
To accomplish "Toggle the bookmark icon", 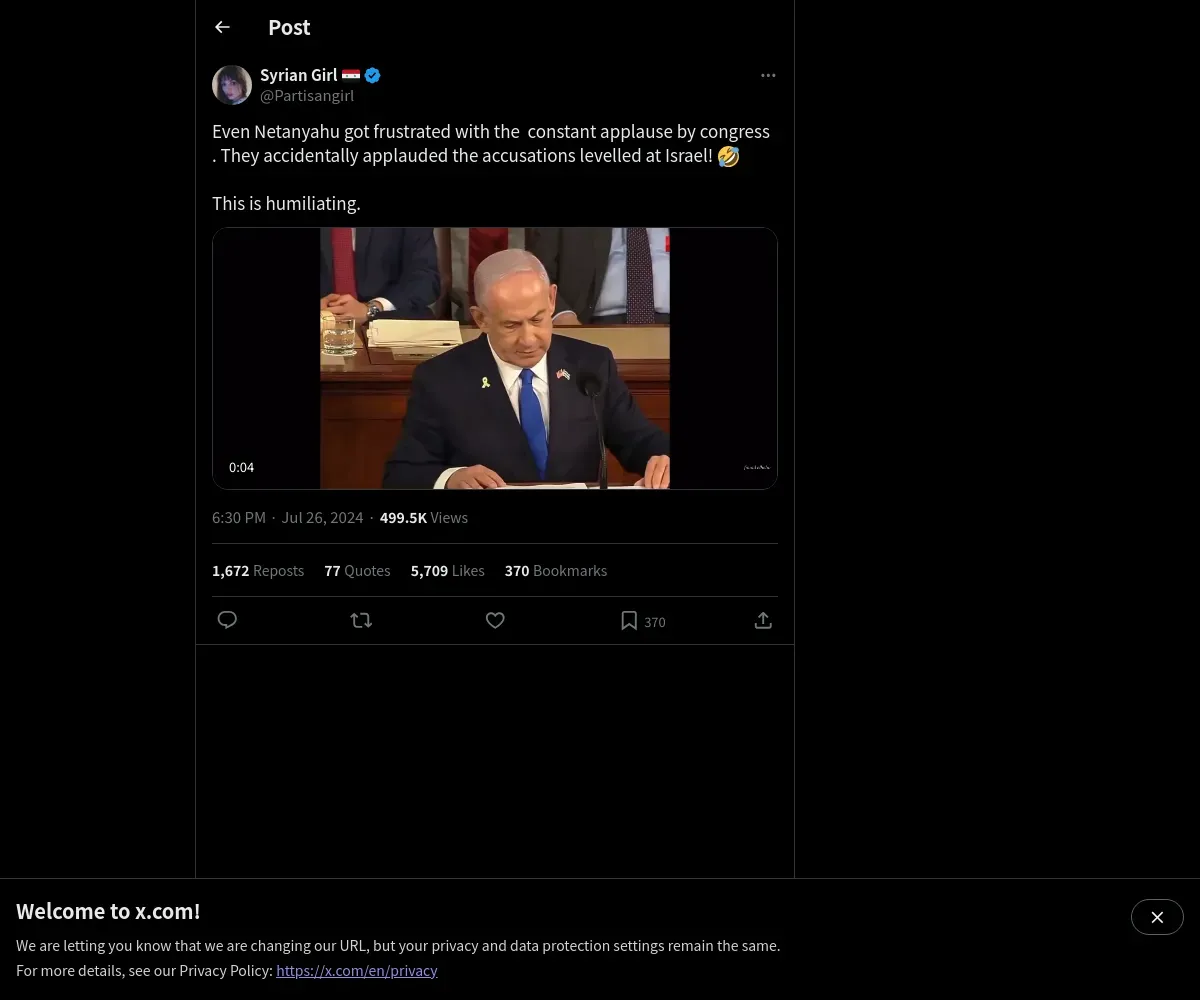I will pos(629,621).
